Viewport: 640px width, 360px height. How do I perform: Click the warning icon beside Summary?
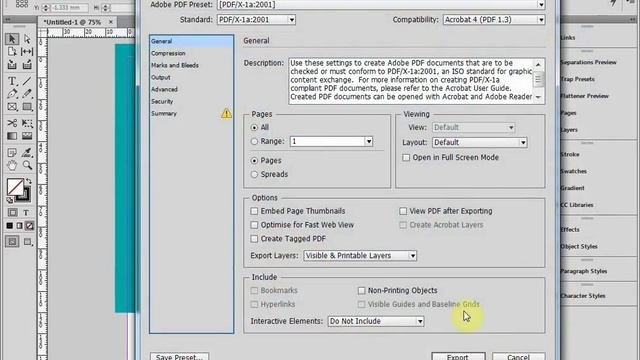click(x=226, y=113)
